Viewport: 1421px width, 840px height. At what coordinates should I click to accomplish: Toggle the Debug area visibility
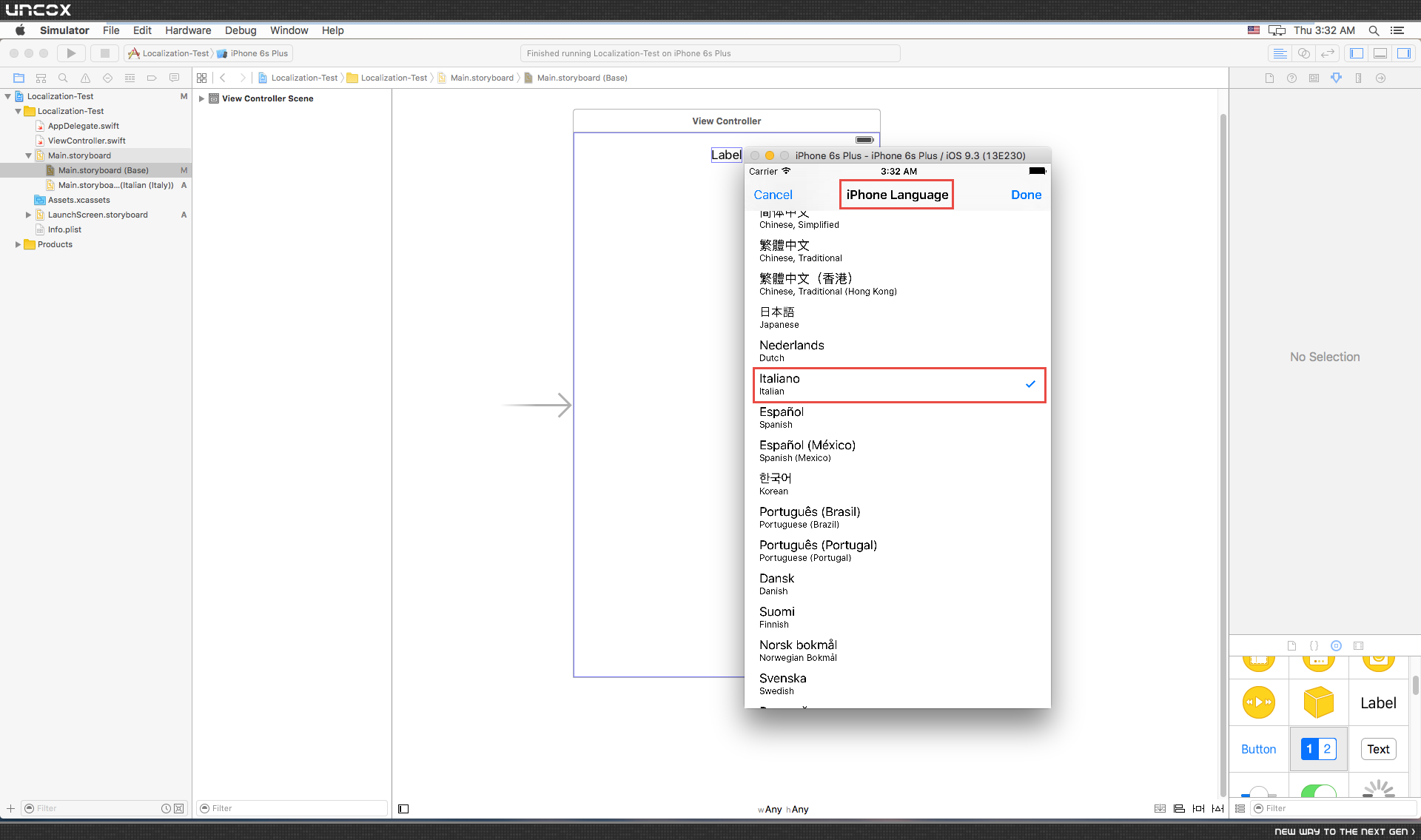click(x=1380, y=53)
